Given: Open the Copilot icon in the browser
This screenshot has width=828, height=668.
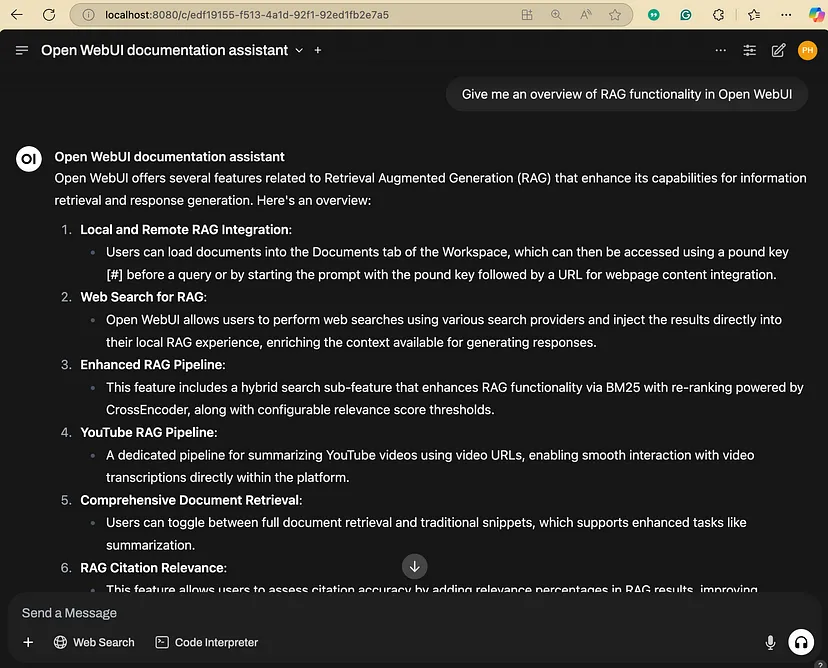Looking at the screenshot, I should (x=816, y=15).
